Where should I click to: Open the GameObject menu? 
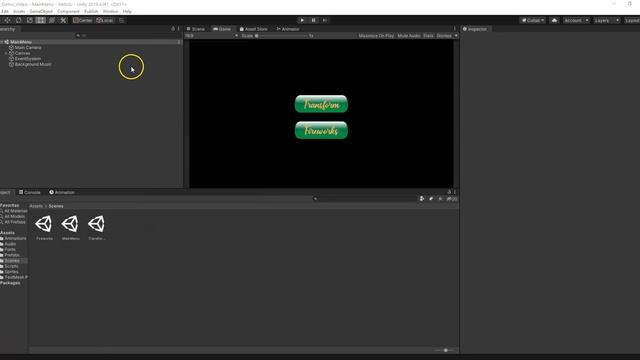coord(41,11)
